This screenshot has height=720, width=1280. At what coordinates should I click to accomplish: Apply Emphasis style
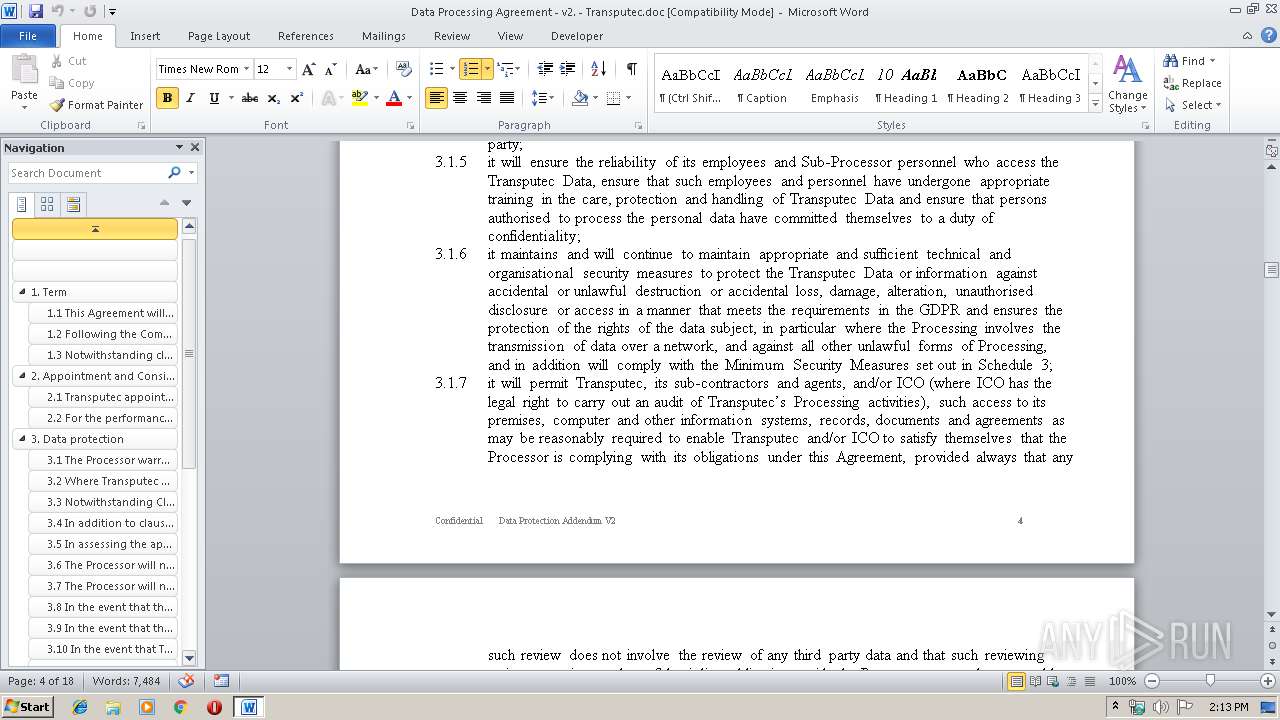point(835,84)
